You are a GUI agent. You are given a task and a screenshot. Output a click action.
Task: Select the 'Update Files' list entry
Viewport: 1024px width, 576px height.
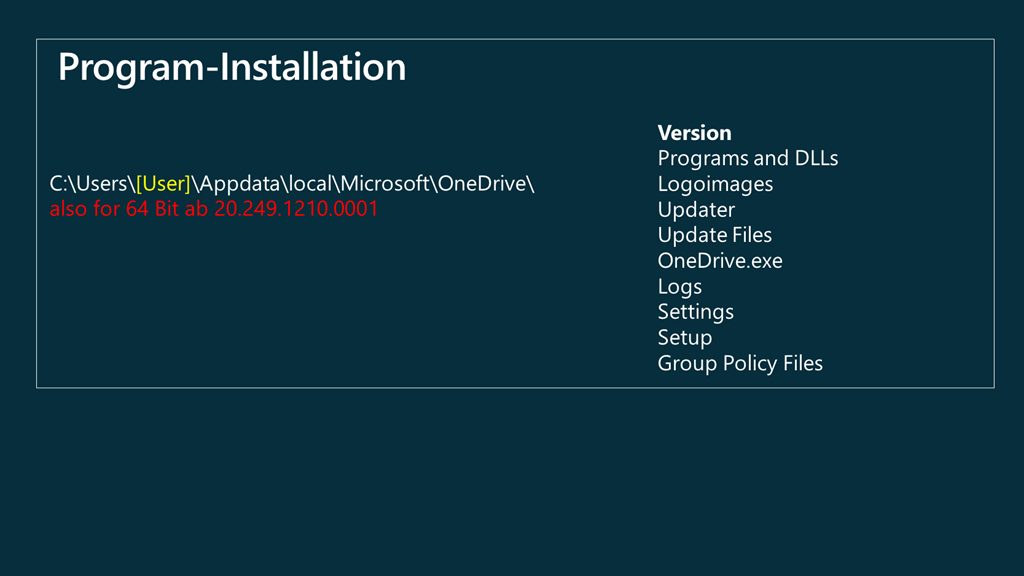(x=714, y=235)
